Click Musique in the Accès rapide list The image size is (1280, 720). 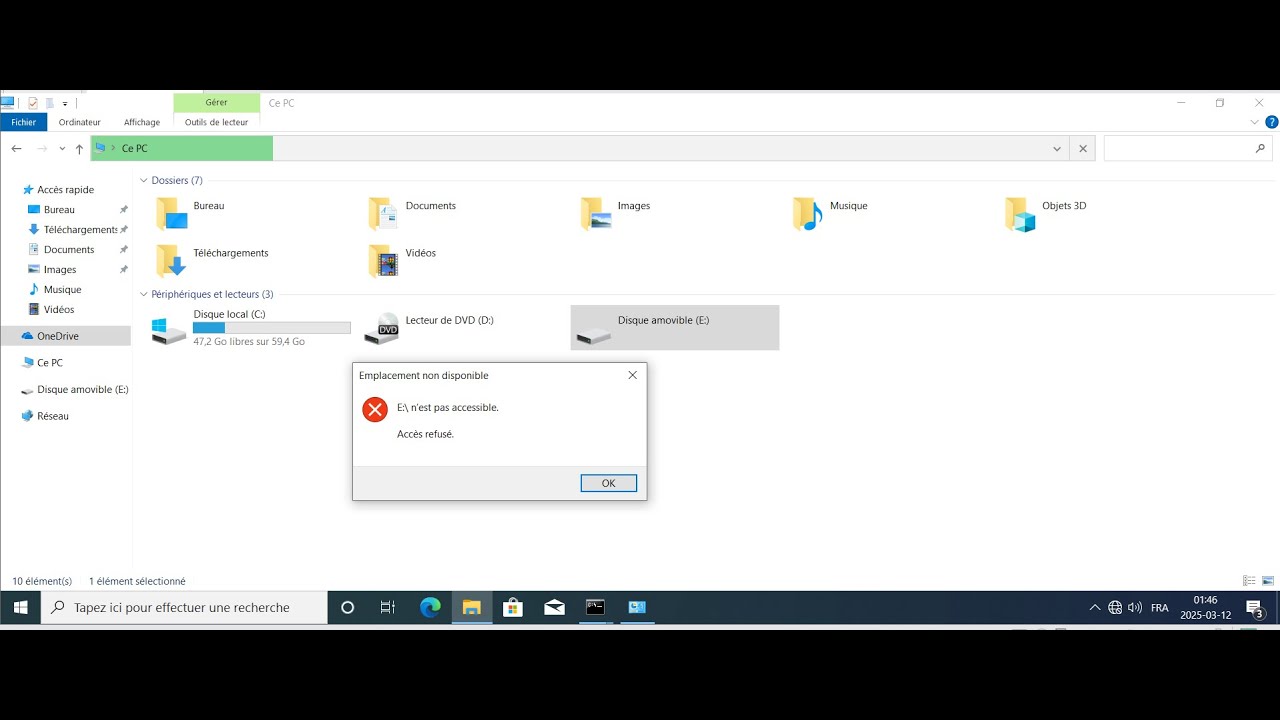62,289
